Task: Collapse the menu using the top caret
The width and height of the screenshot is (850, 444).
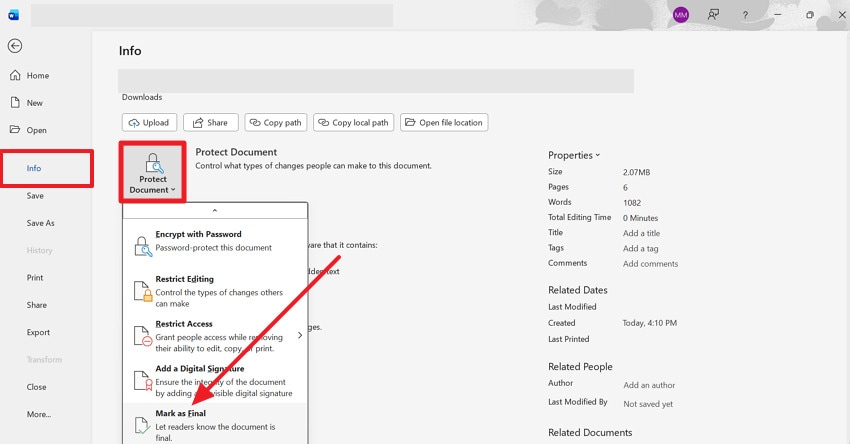Action: pyautogui.click(x=215, y=211)
